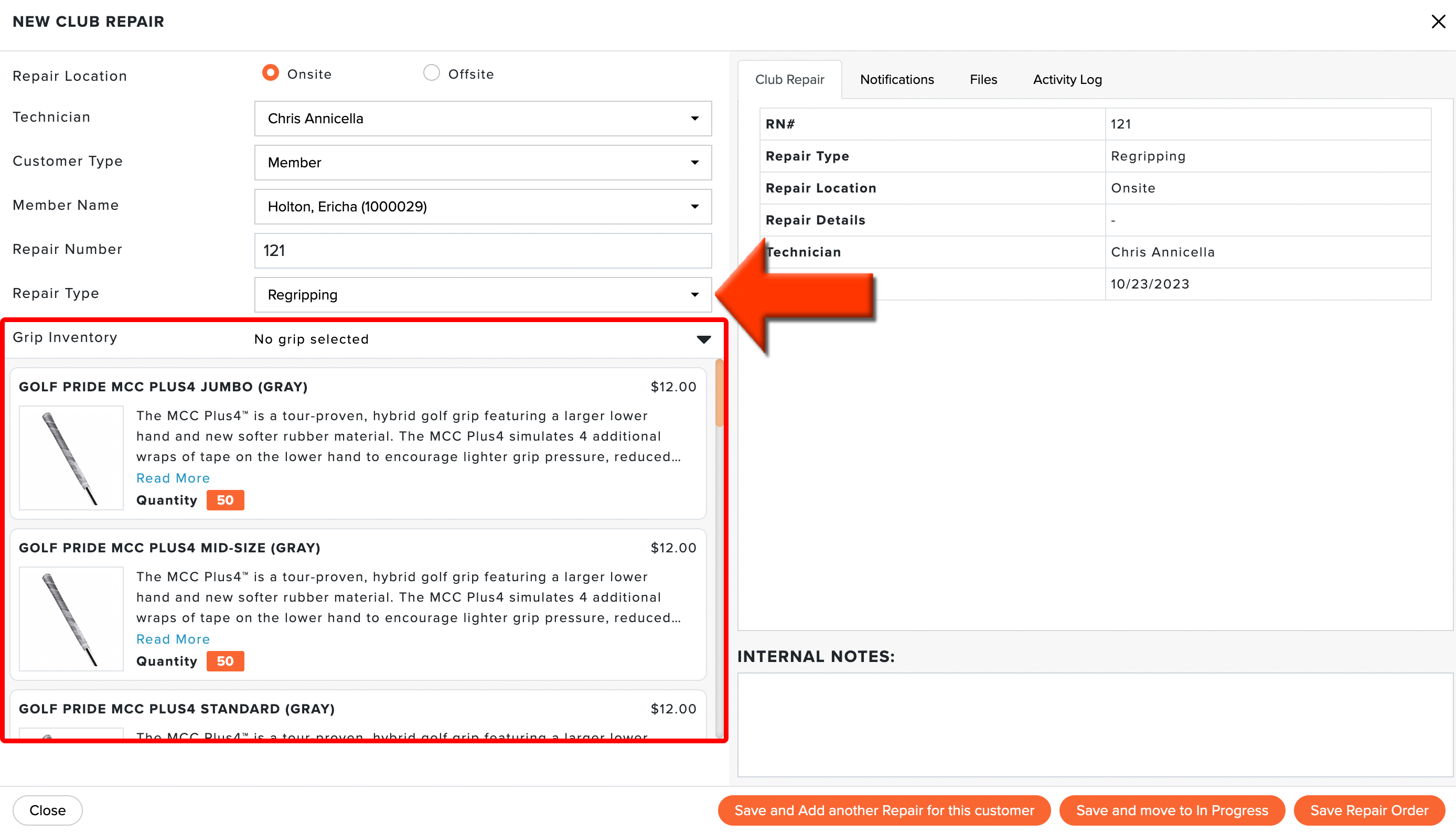
Task: Collapse the Grip Inventory selector arrow
Action: point(703,339)
